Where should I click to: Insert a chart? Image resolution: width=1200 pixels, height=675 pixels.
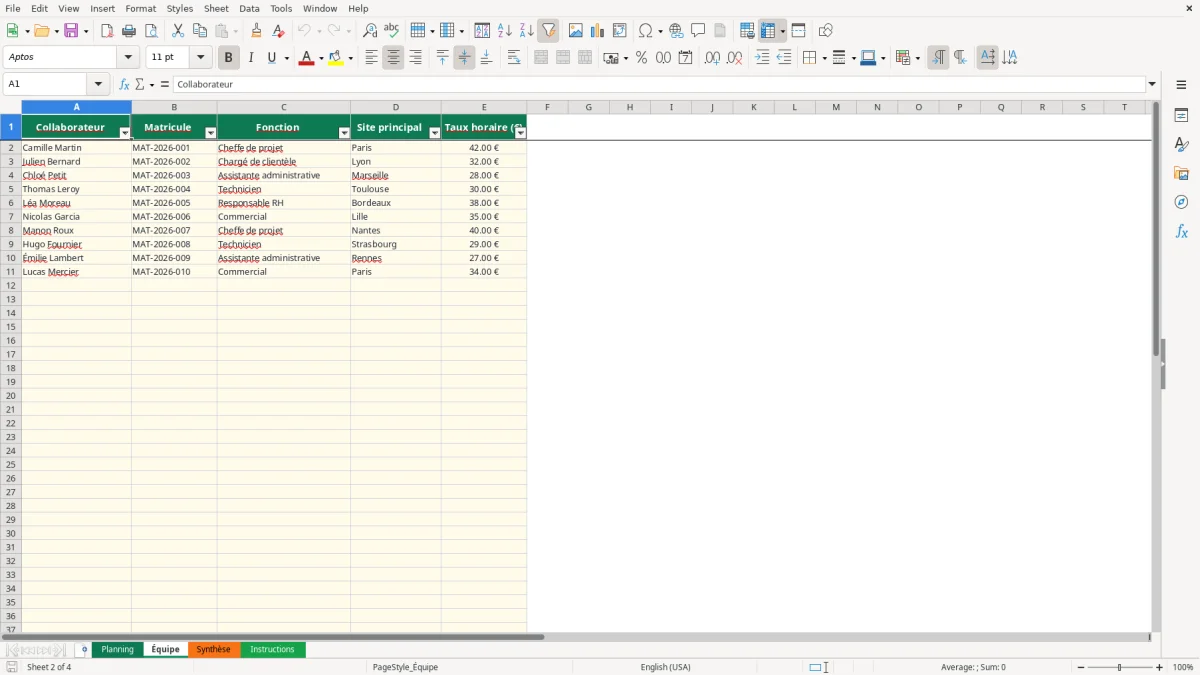coord(597,31)
